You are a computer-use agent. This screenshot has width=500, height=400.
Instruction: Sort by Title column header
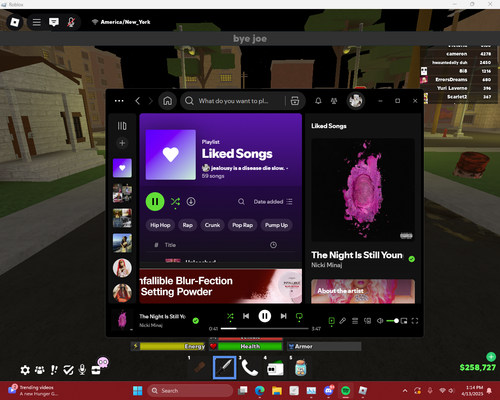coord(170,245)
